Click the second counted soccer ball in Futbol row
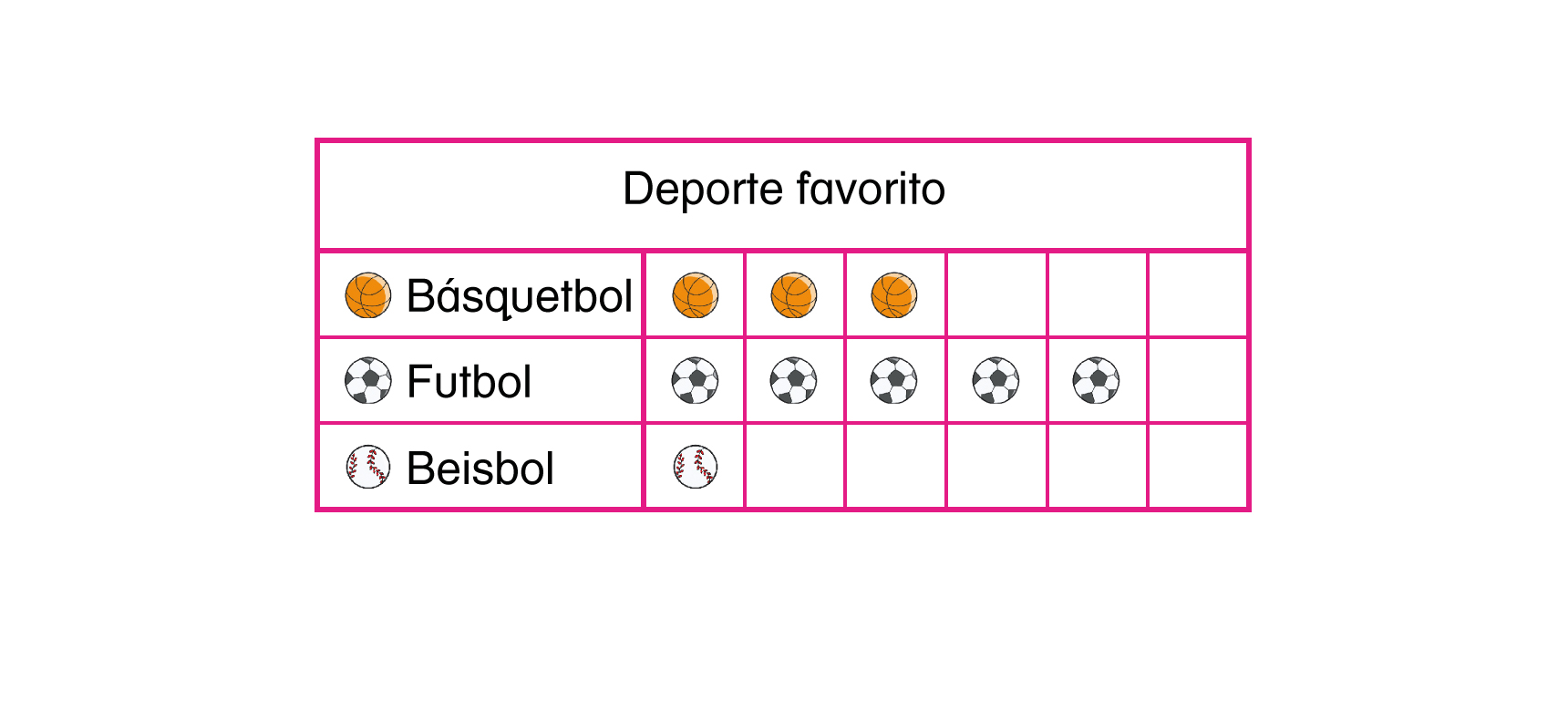 (x=794, y=381)
